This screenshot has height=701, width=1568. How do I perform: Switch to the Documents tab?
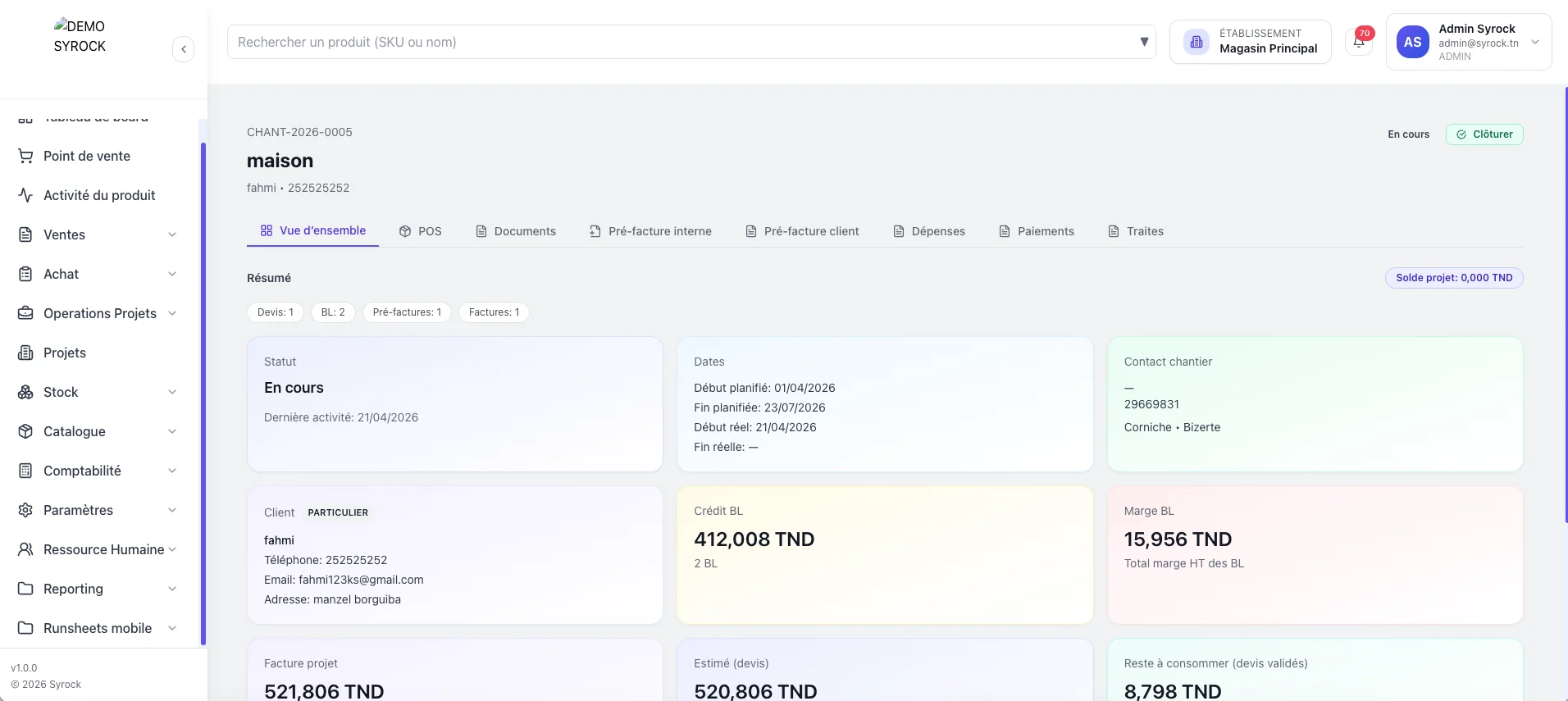pyautogui.click(x=516, y=231)
